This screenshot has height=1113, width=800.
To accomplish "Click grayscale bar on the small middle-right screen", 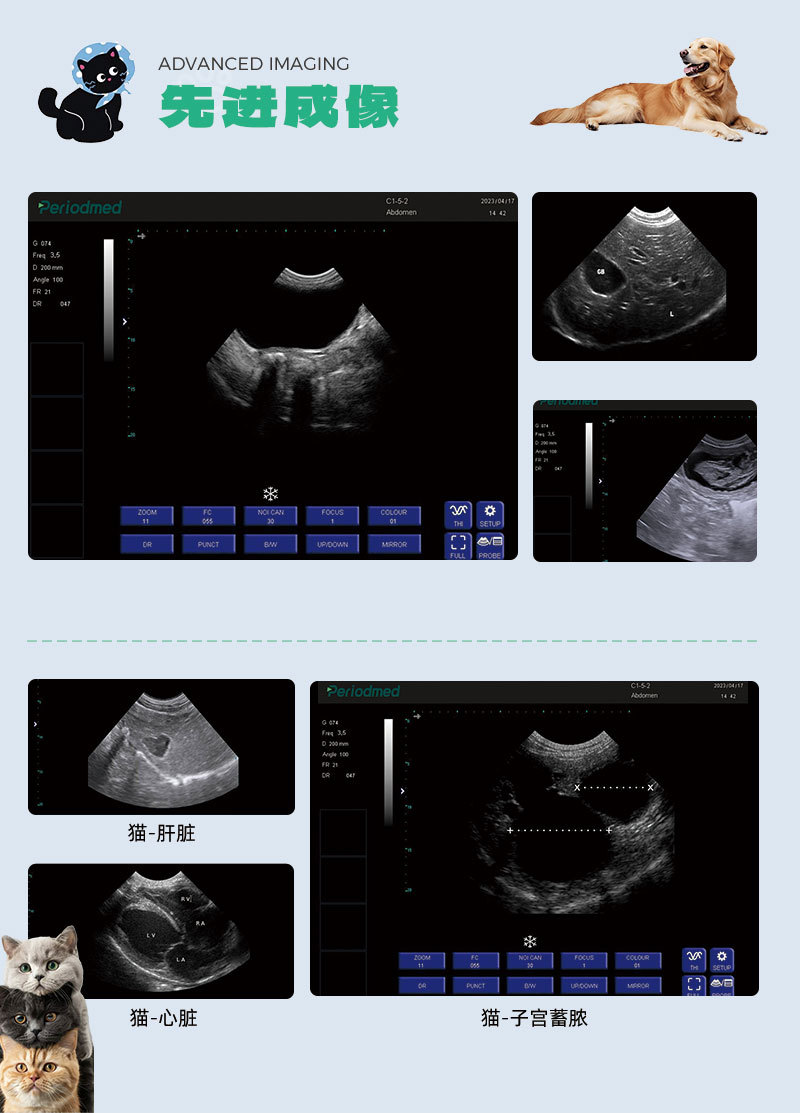I will point(588,466).
